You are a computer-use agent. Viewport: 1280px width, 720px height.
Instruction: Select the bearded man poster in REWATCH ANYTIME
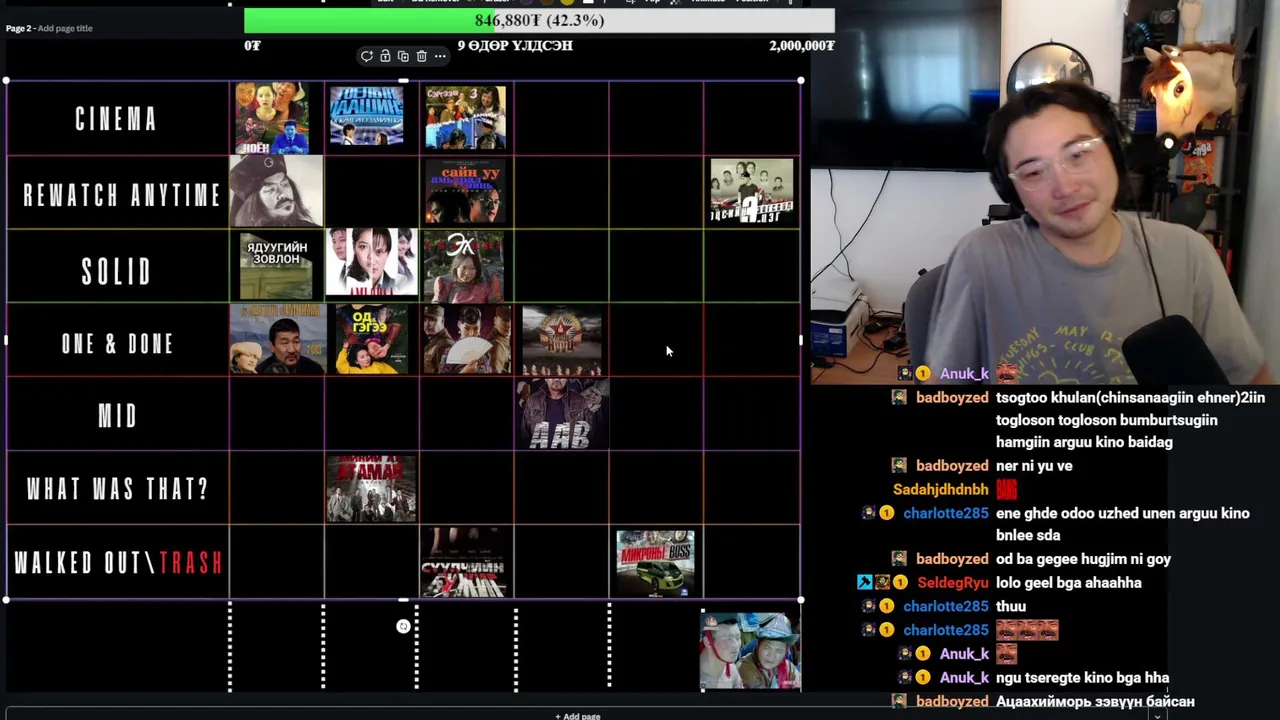click(x=276, y=191)
